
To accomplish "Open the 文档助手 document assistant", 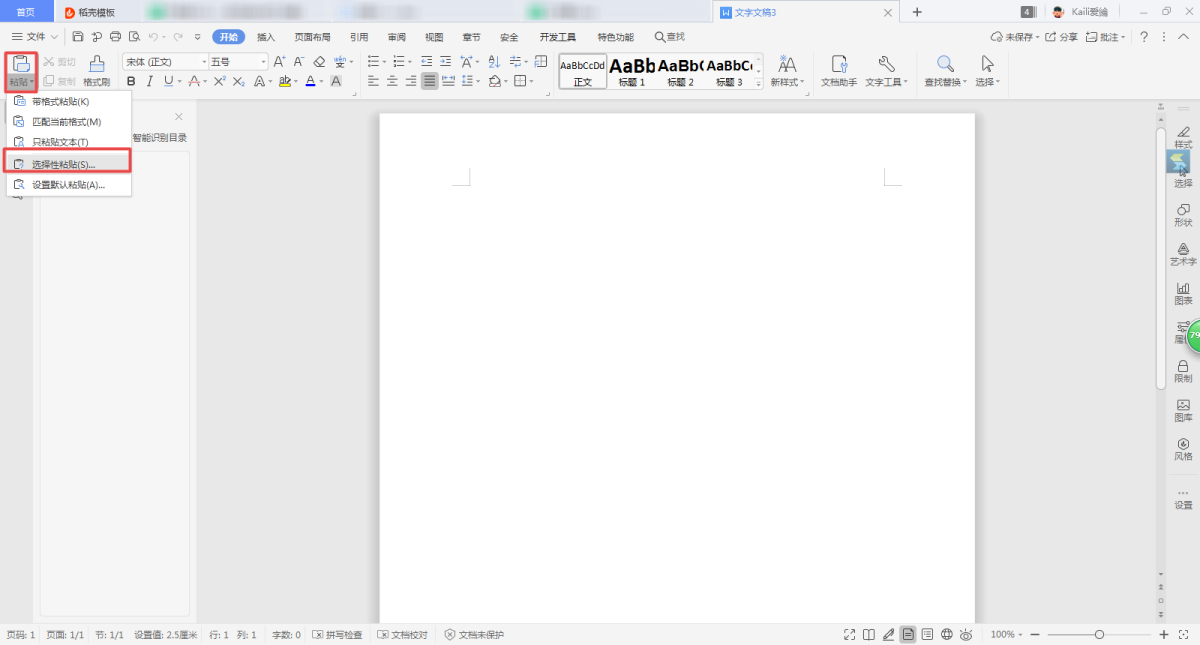I will click(x=838, y=65).
